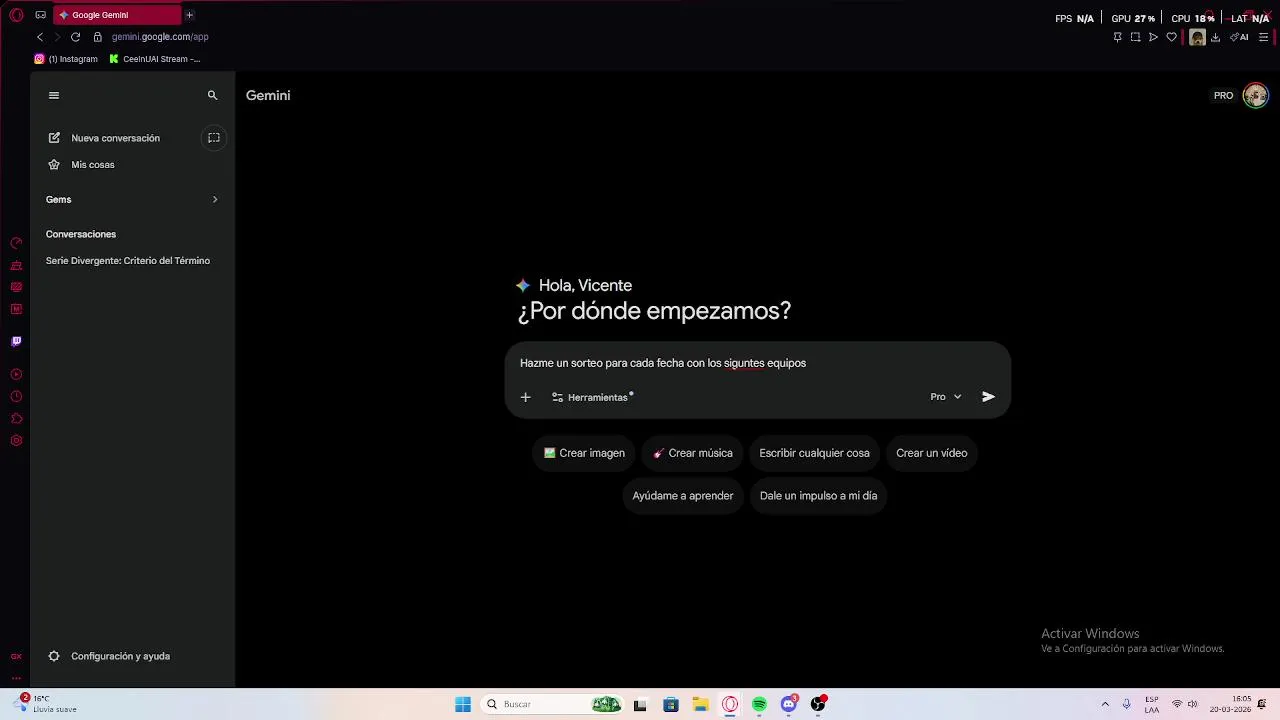Open temporary chat icon
Image resolution: width=1280 pixels, height=720 pixels.
coord(213,138)
